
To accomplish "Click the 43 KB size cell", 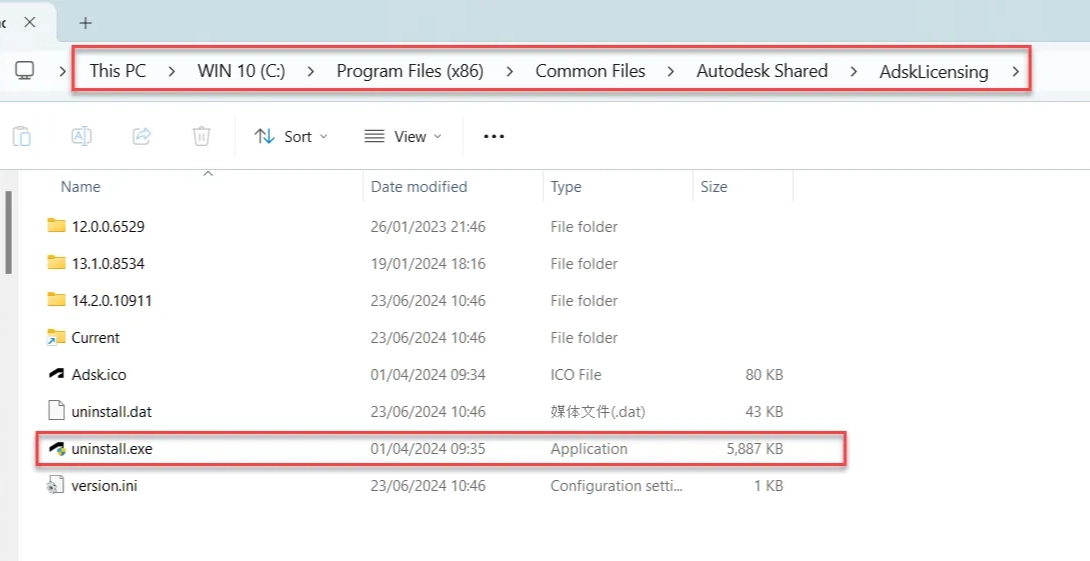I will (x=765, y=412).
